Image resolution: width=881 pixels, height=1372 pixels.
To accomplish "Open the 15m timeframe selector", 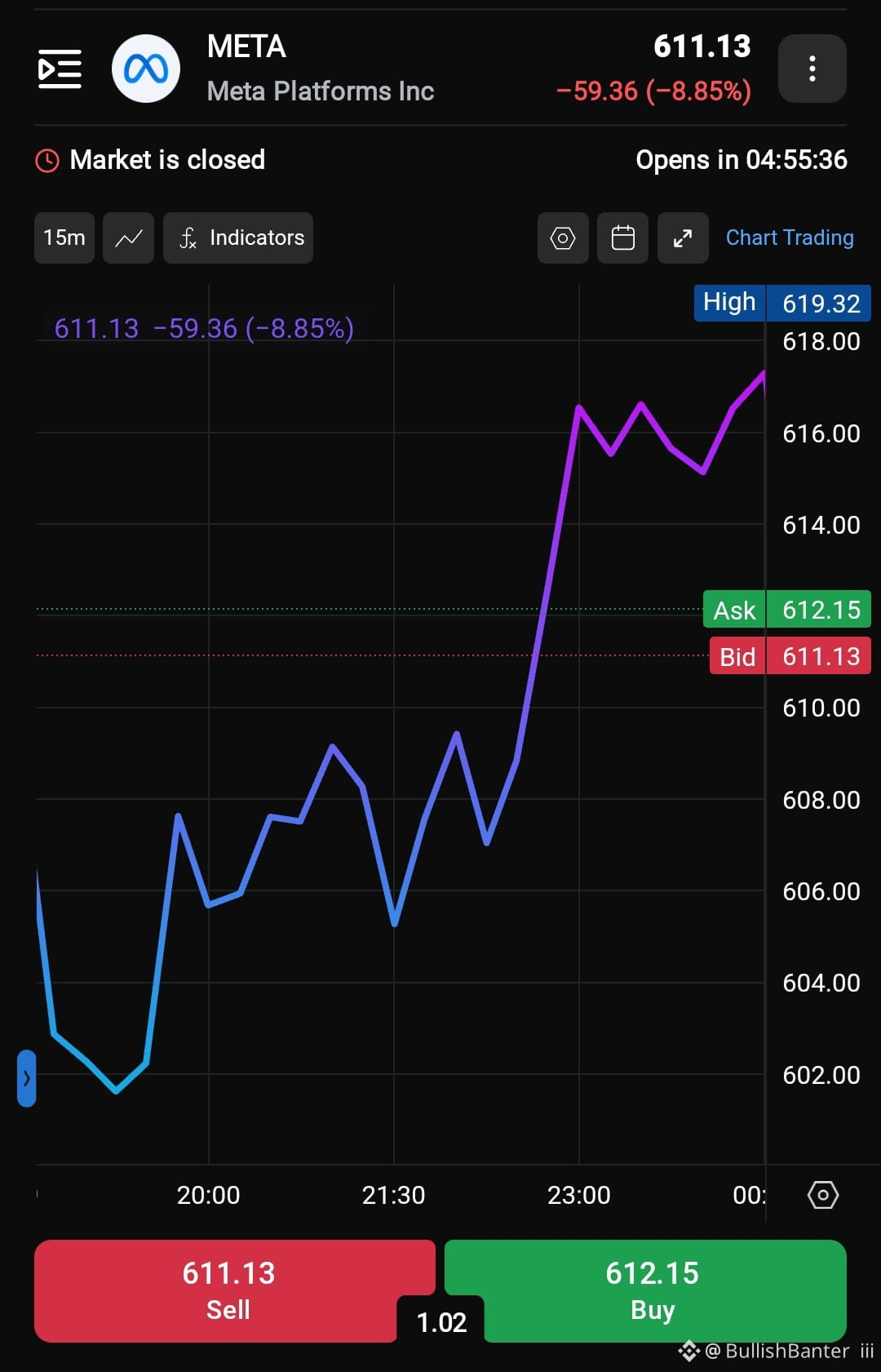I will [64, 238].
